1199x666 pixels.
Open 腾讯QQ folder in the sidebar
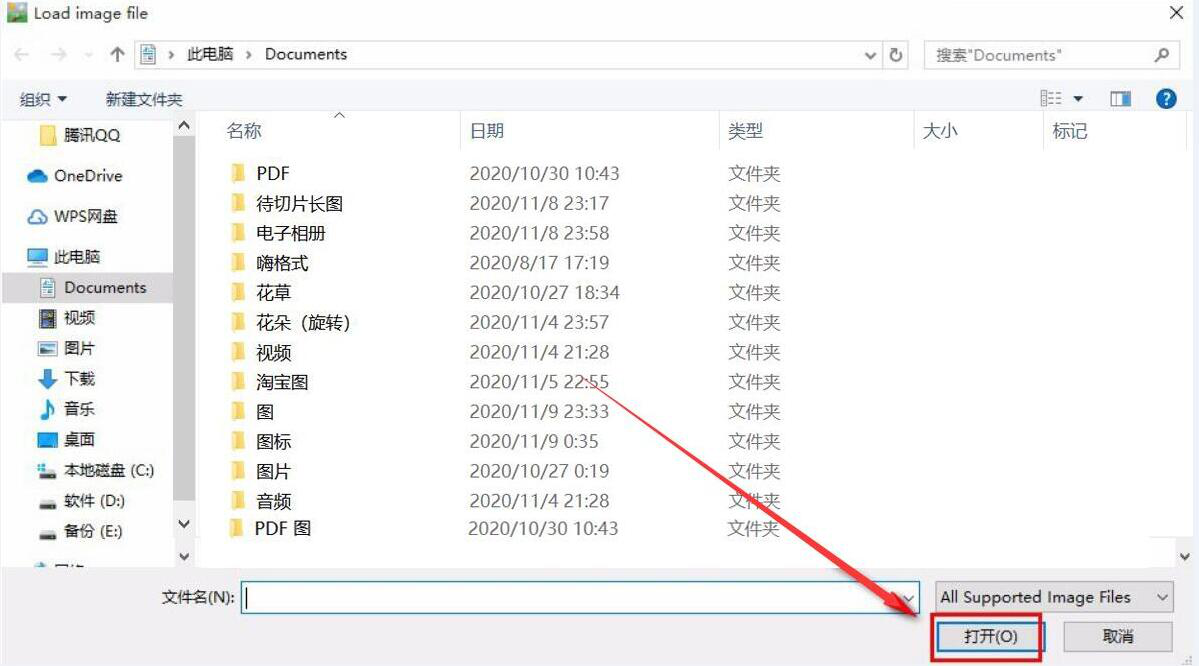[80, 135]
